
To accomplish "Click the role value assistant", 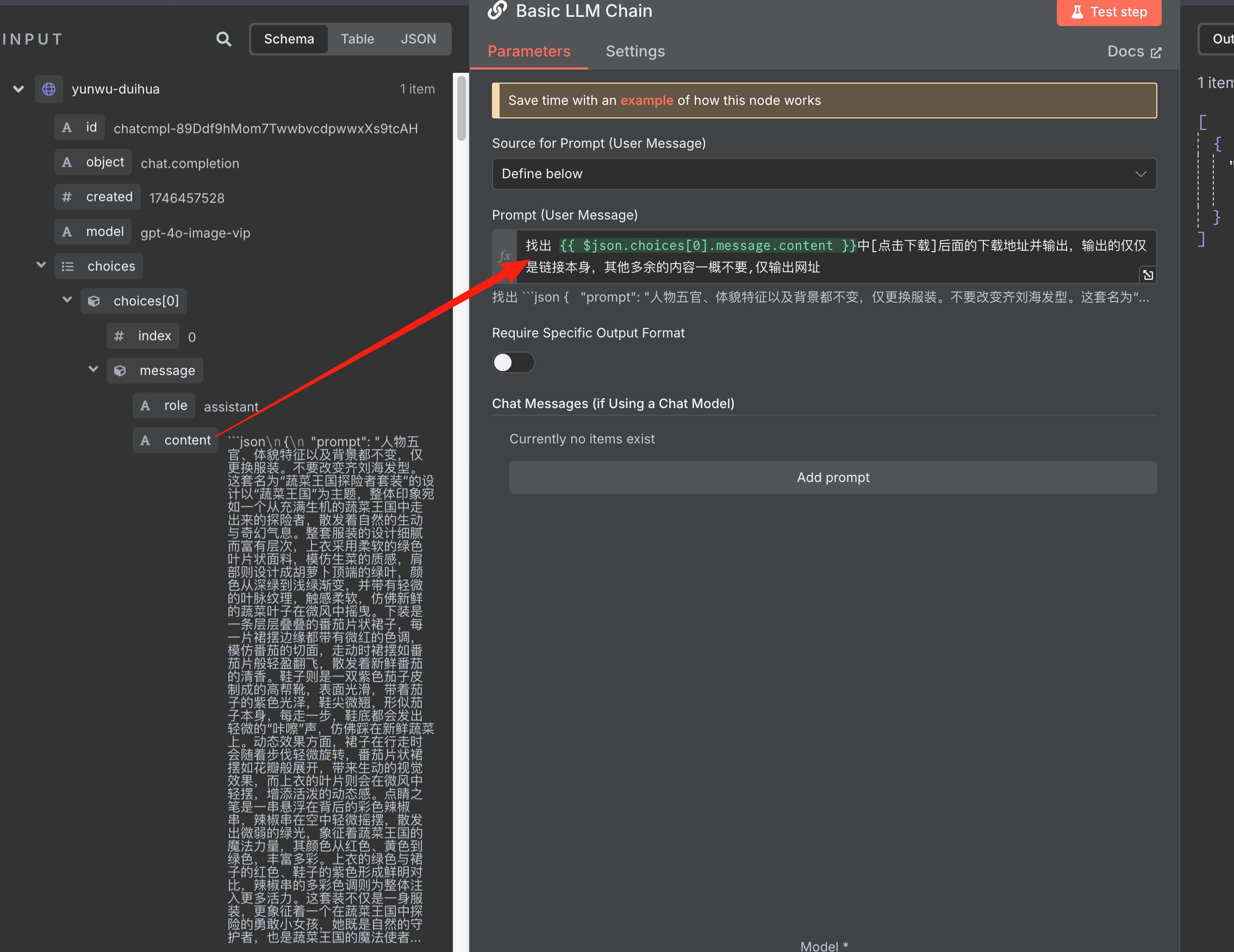I will (231, 406).
